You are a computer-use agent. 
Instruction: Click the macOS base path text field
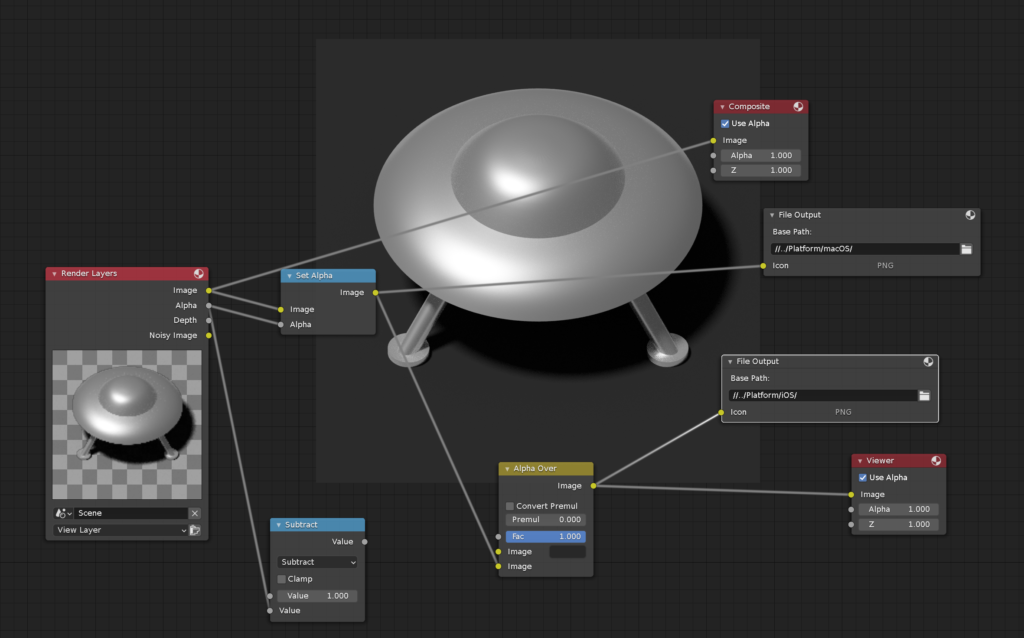tap(864, 249)
